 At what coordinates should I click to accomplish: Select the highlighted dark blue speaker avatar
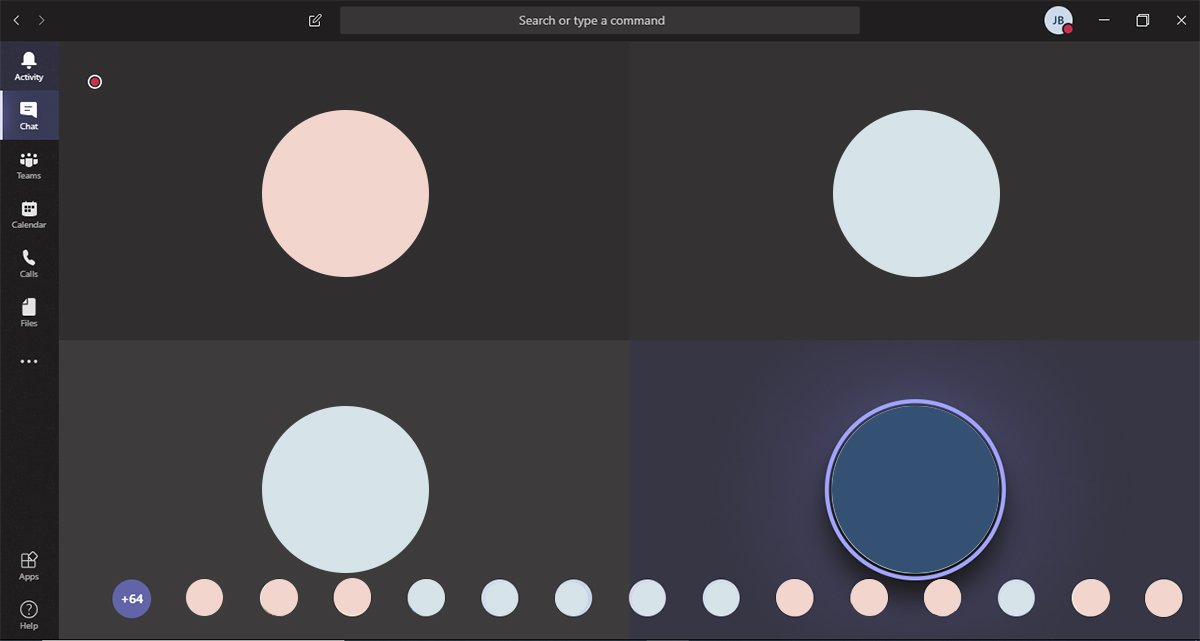915,489
